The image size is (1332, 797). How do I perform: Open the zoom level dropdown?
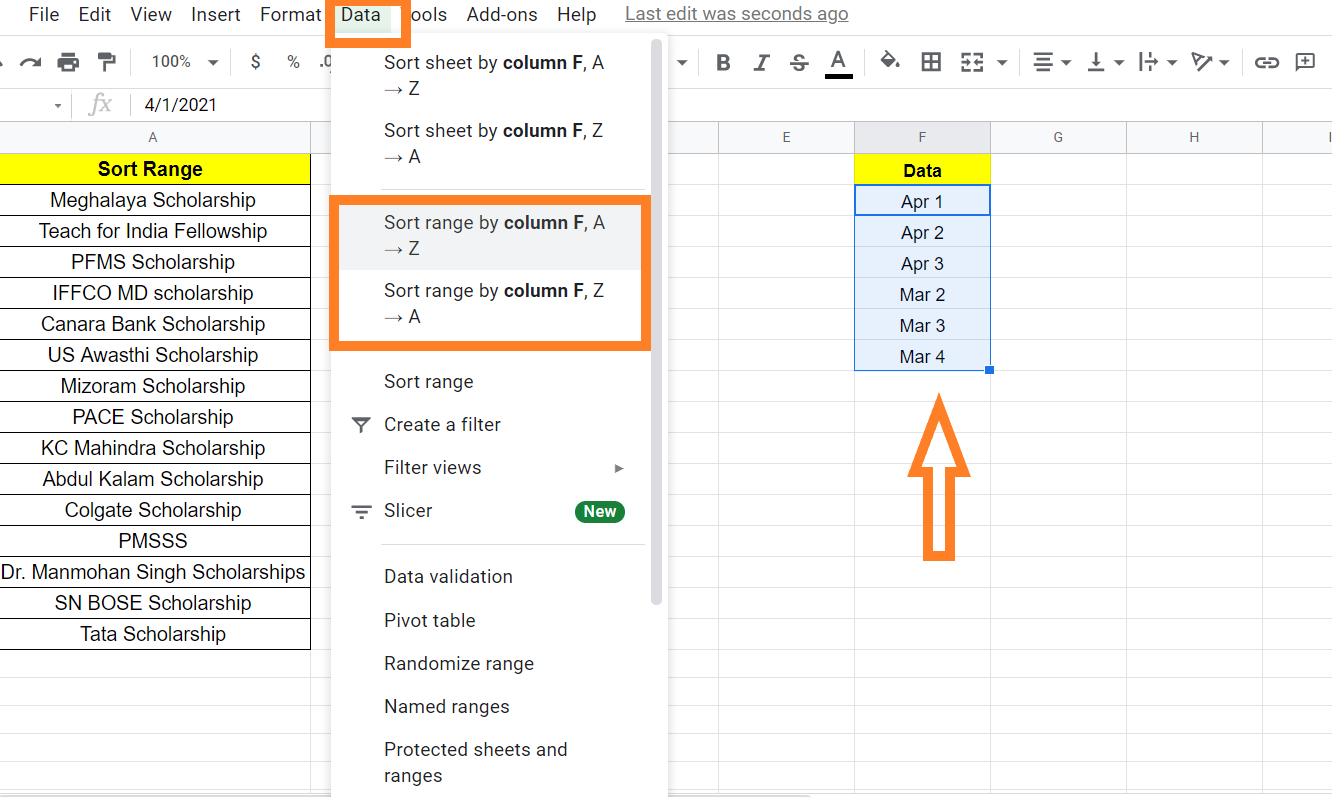(182, 61)
